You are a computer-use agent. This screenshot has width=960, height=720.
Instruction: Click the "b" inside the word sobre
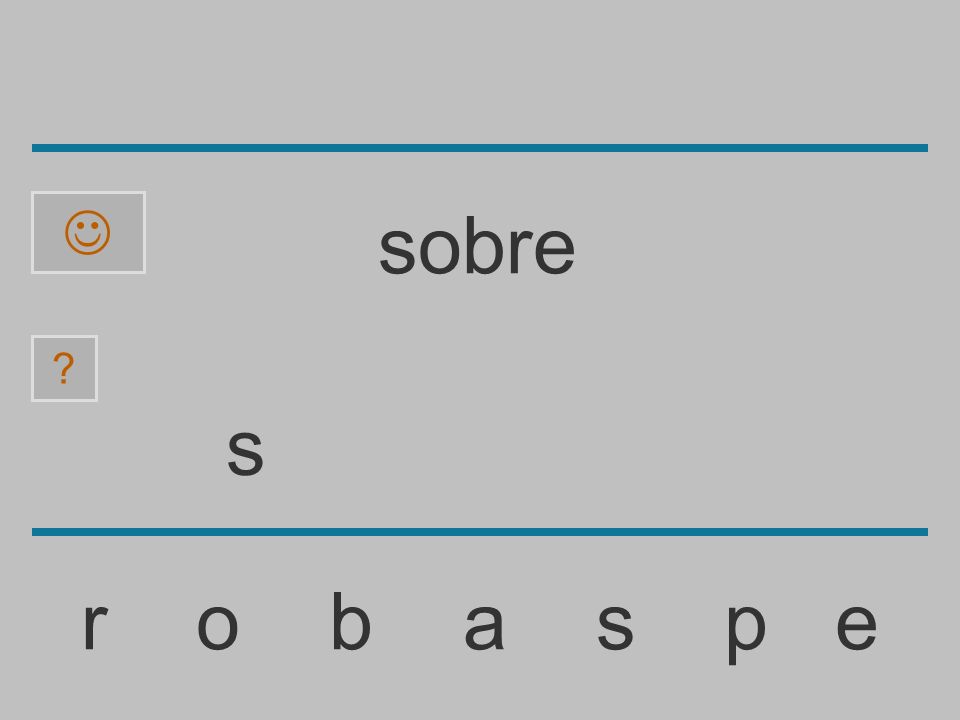click(x=486, y=246)
